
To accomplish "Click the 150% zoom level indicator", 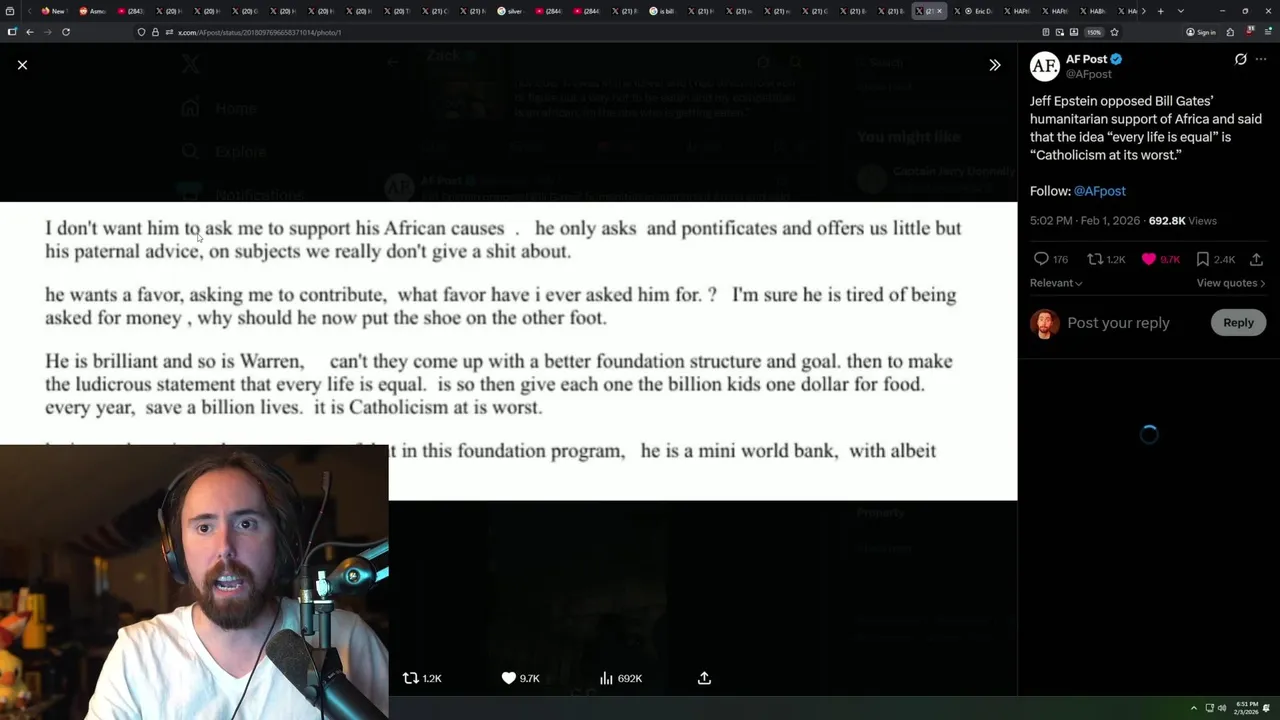I will [1094, 32].
